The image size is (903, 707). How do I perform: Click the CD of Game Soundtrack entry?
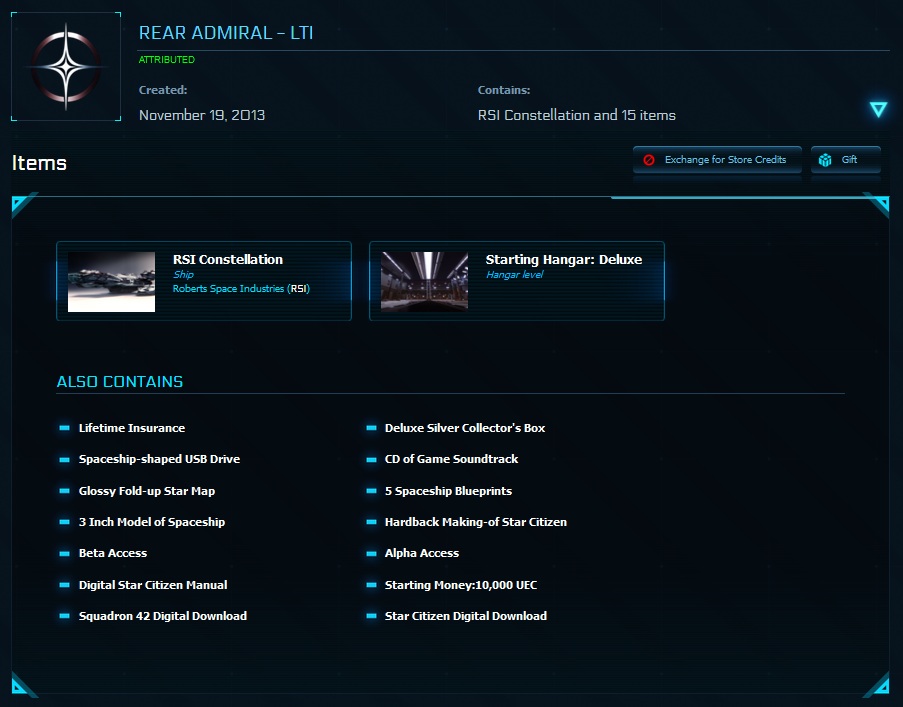pyautogui.click(x=452, y=459)
